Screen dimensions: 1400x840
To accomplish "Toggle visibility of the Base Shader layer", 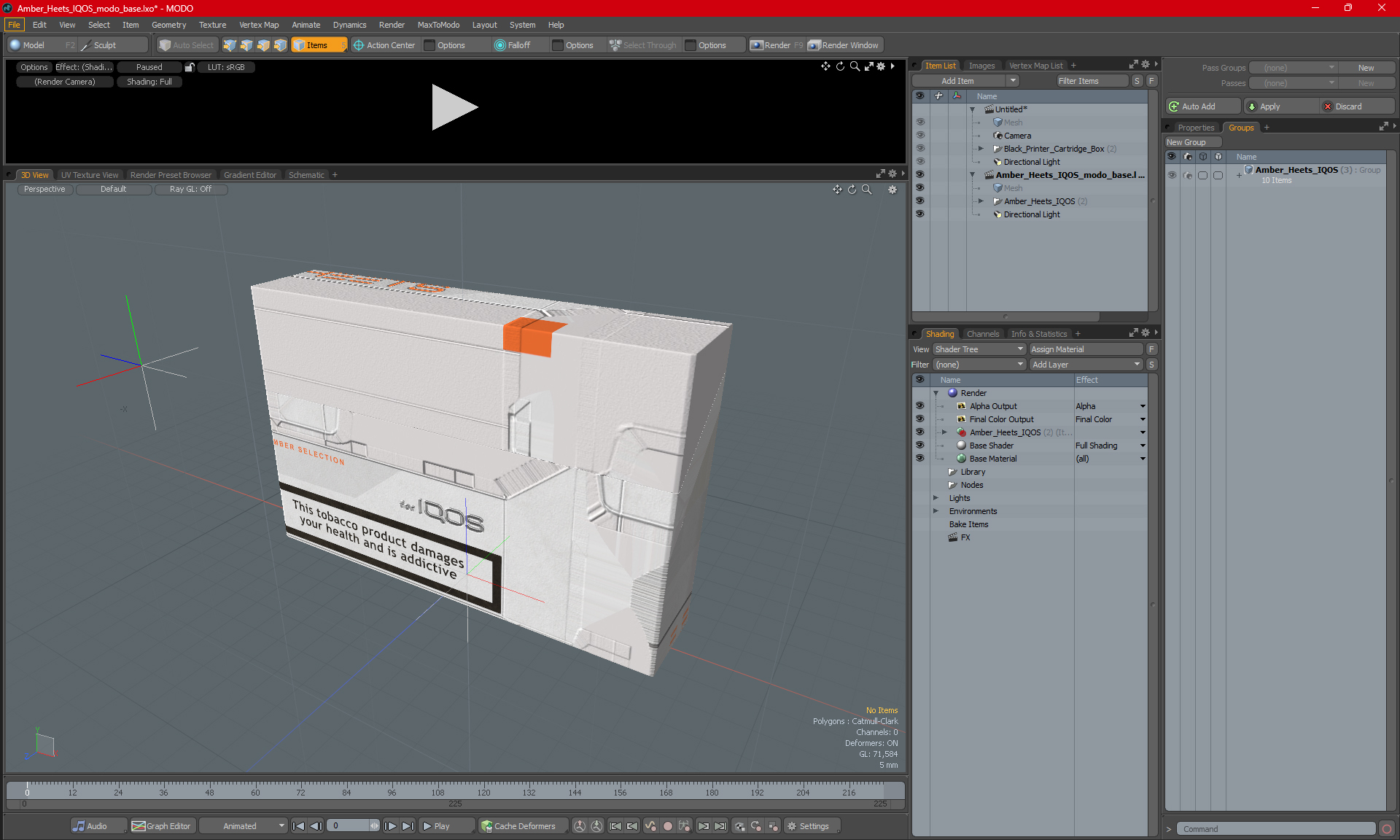I will 919,446.
